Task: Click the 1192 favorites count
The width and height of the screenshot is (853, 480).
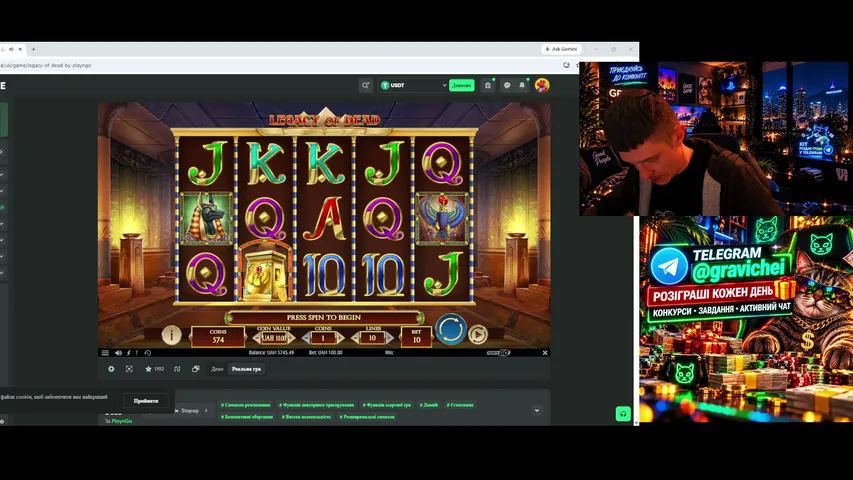Action: click(159, 368)
